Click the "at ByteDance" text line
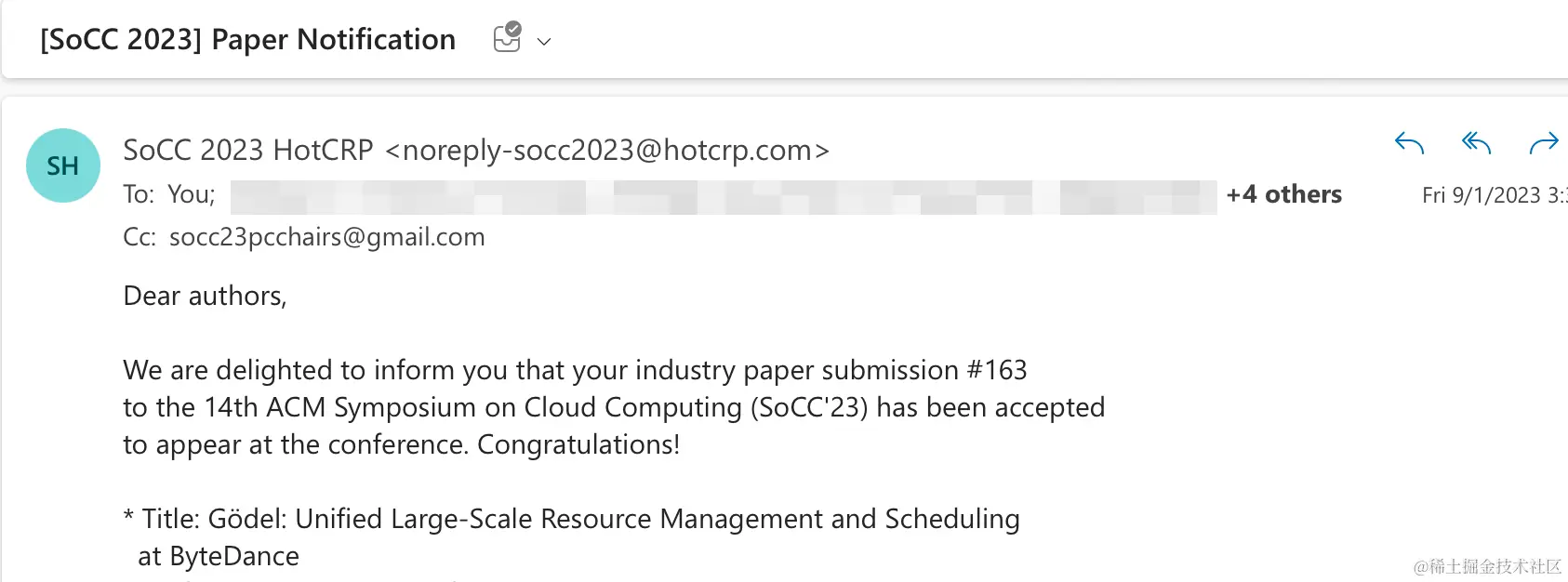 [x=219, y=556]
